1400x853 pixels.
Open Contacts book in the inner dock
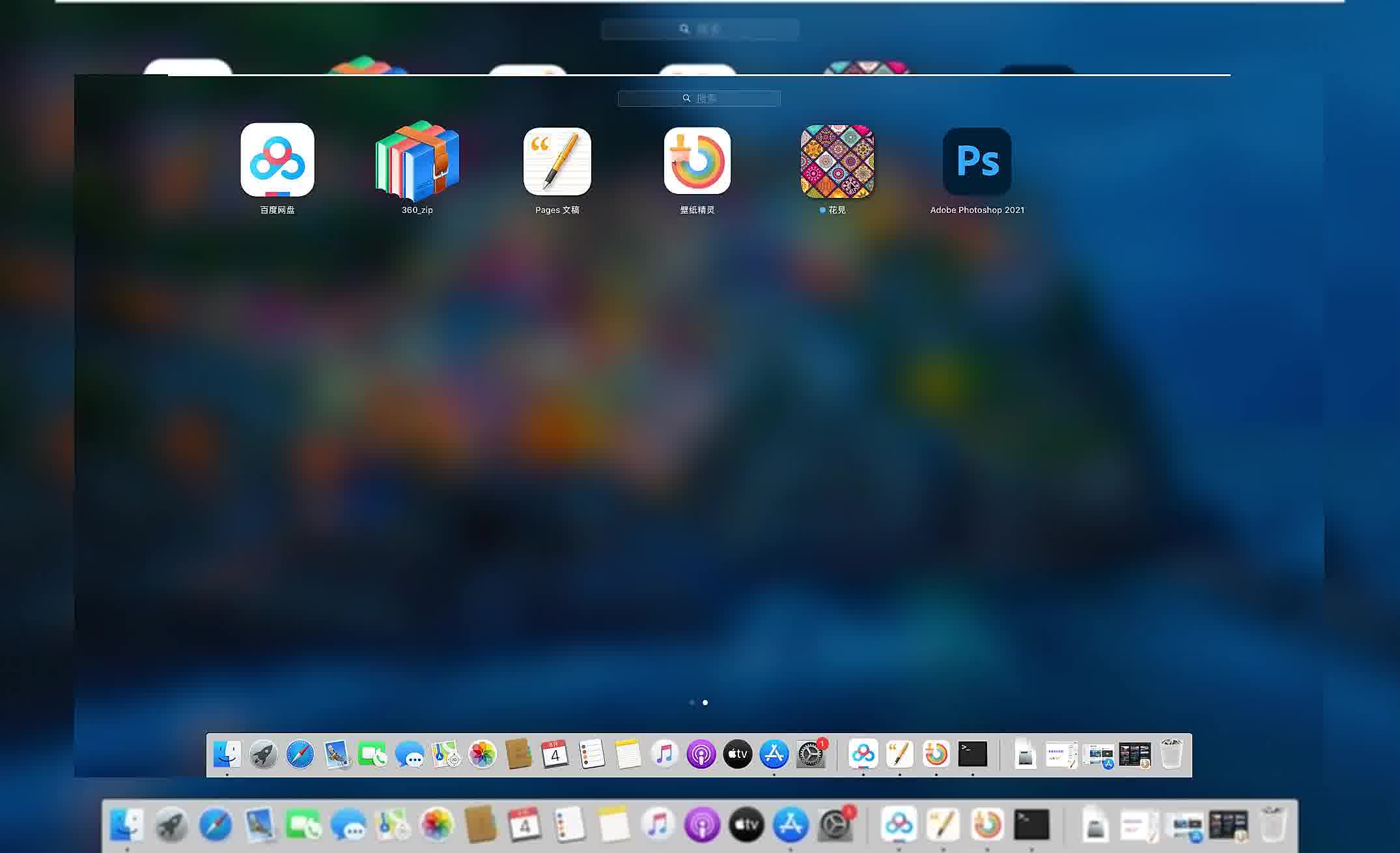pos(519,754)
